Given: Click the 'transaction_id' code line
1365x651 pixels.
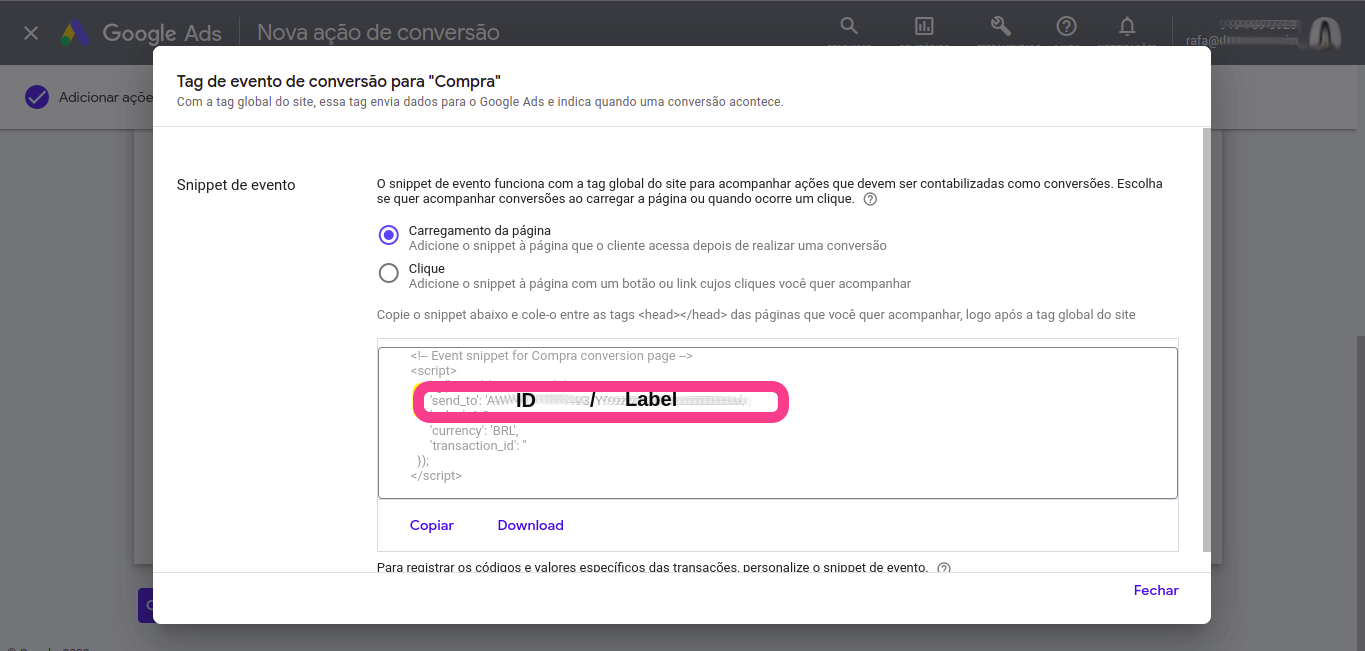Looking at the screenshot, I should [478, 446].
